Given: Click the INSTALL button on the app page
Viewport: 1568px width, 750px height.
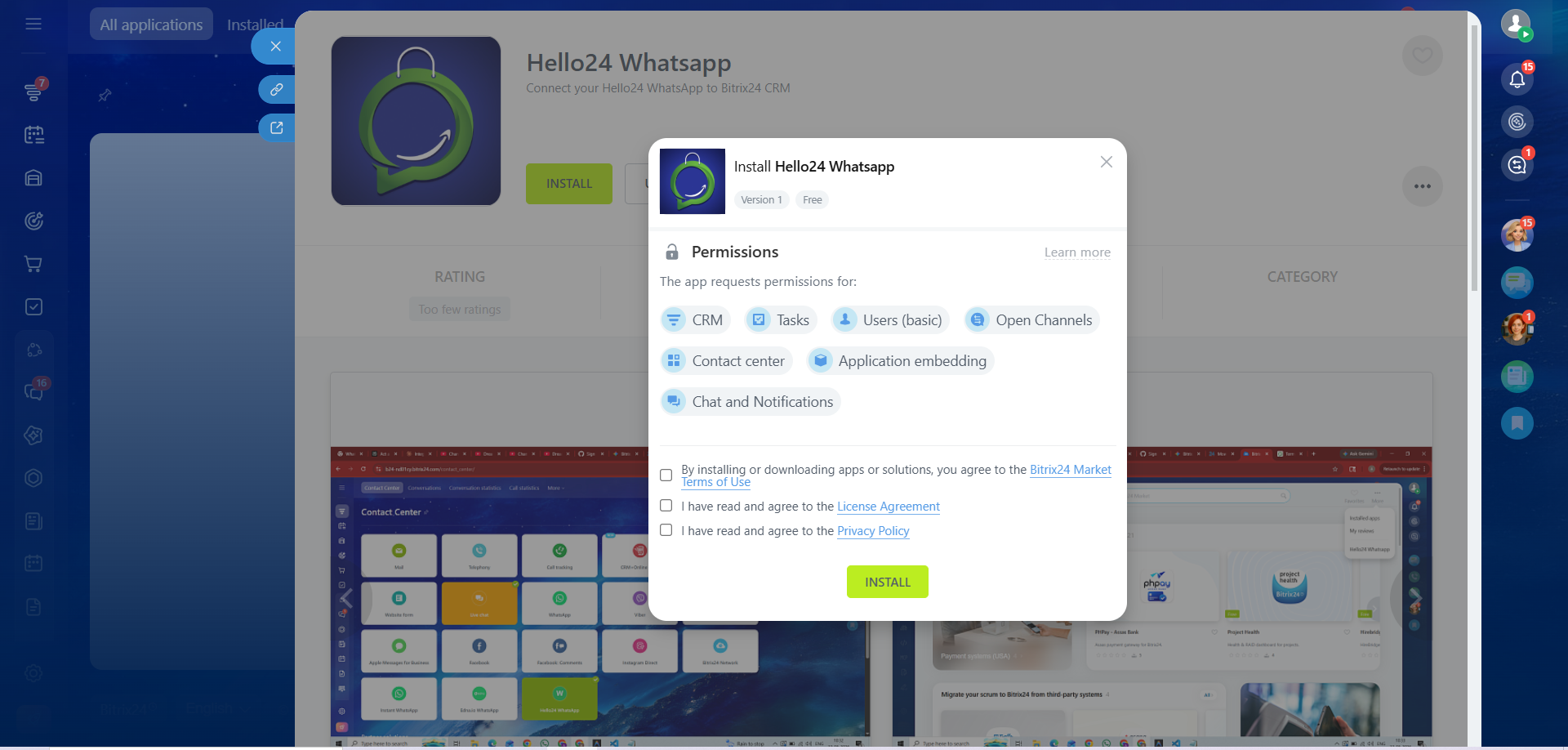Looking at the screenshot, I should click(x=569, y=184).
